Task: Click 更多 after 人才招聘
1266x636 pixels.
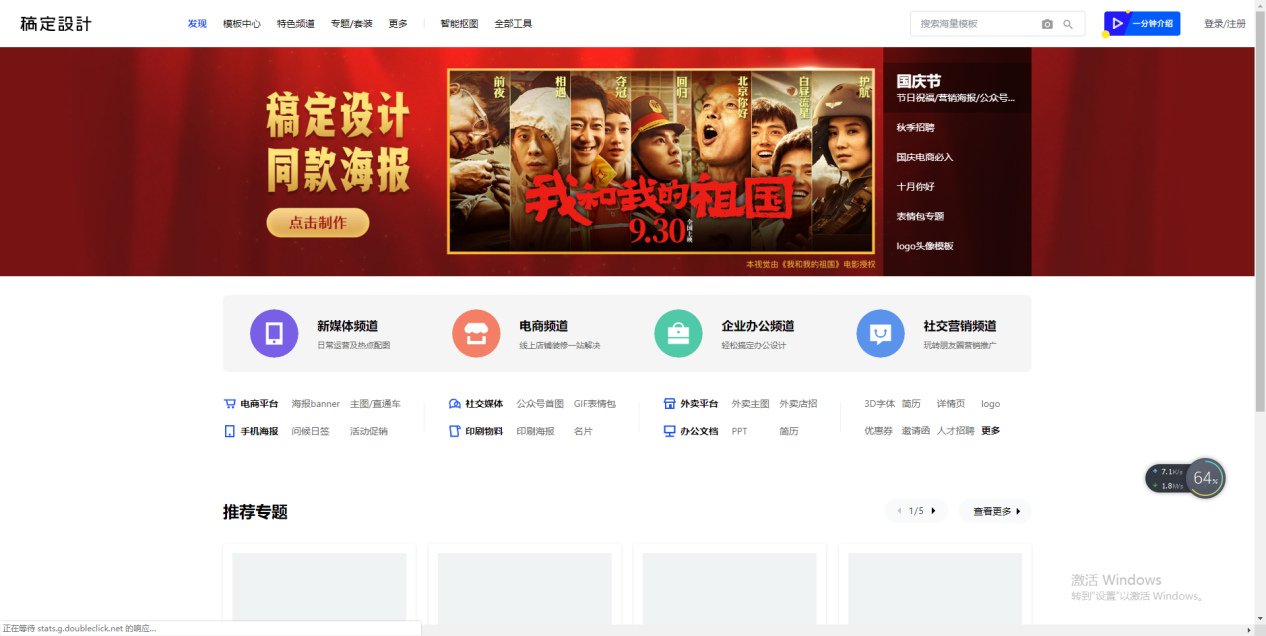Action: point(991,431)
